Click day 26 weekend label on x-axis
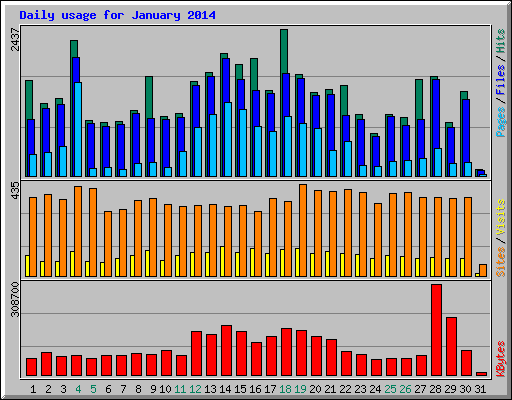Image resolution: width=512 pixels, height=400 pixels. [405, 389]
